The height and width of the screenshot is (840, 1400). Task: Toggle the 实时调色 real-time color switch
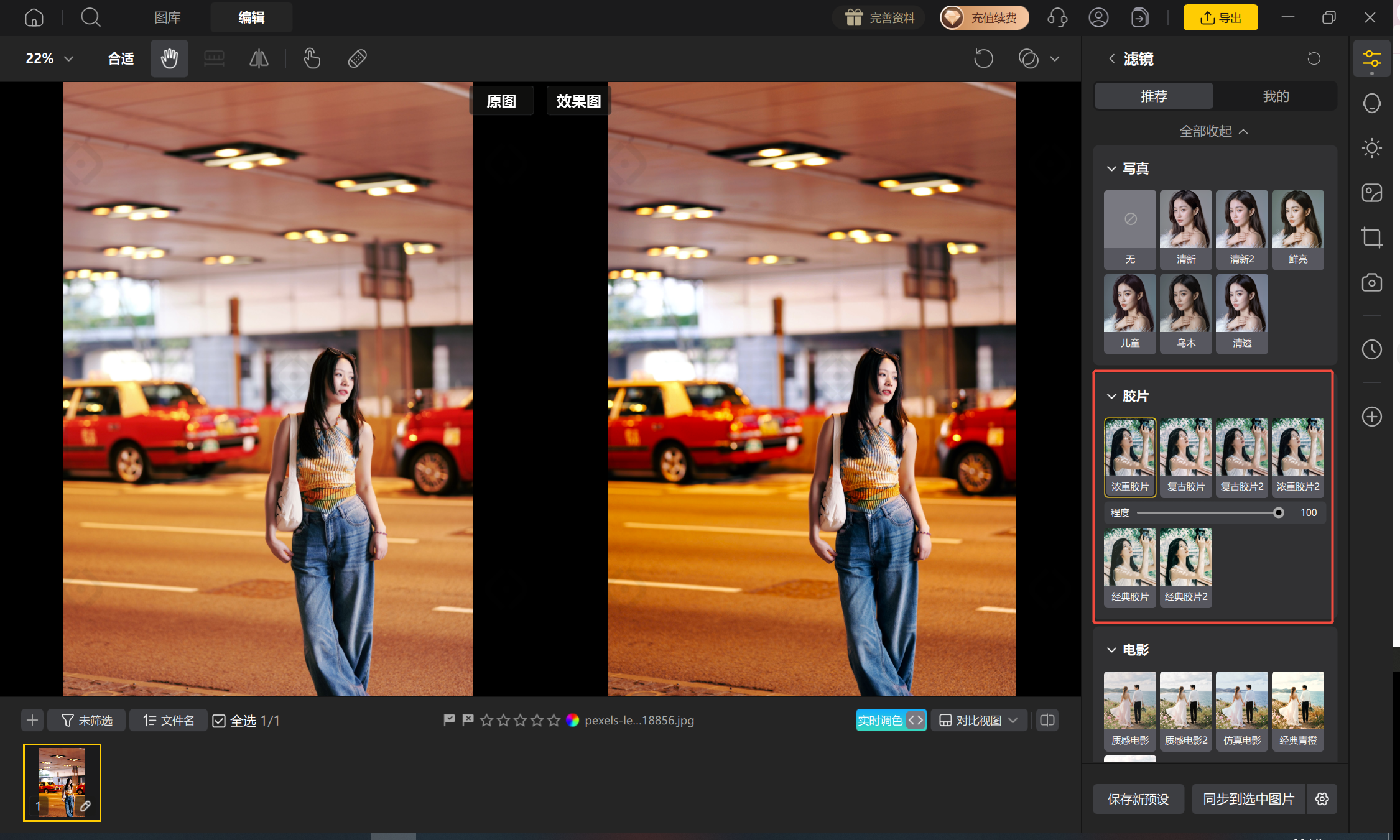[x=891, y=720]
